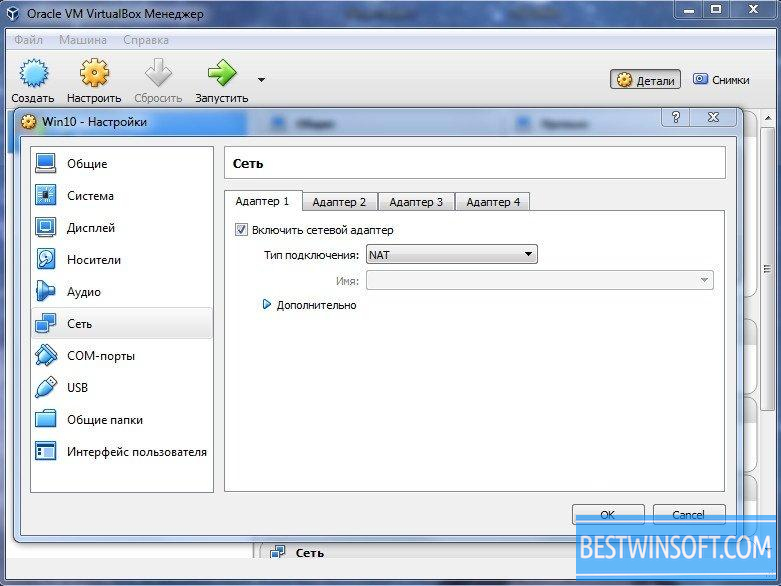Switch to Снимки (Snapshots) view
Screen dimensions: 781x586
721,80
